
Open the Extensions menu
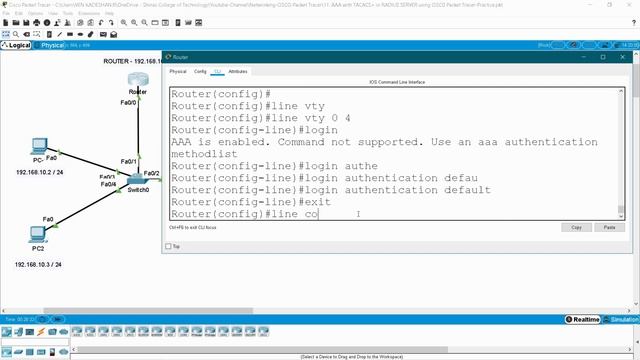coord(89,13)
